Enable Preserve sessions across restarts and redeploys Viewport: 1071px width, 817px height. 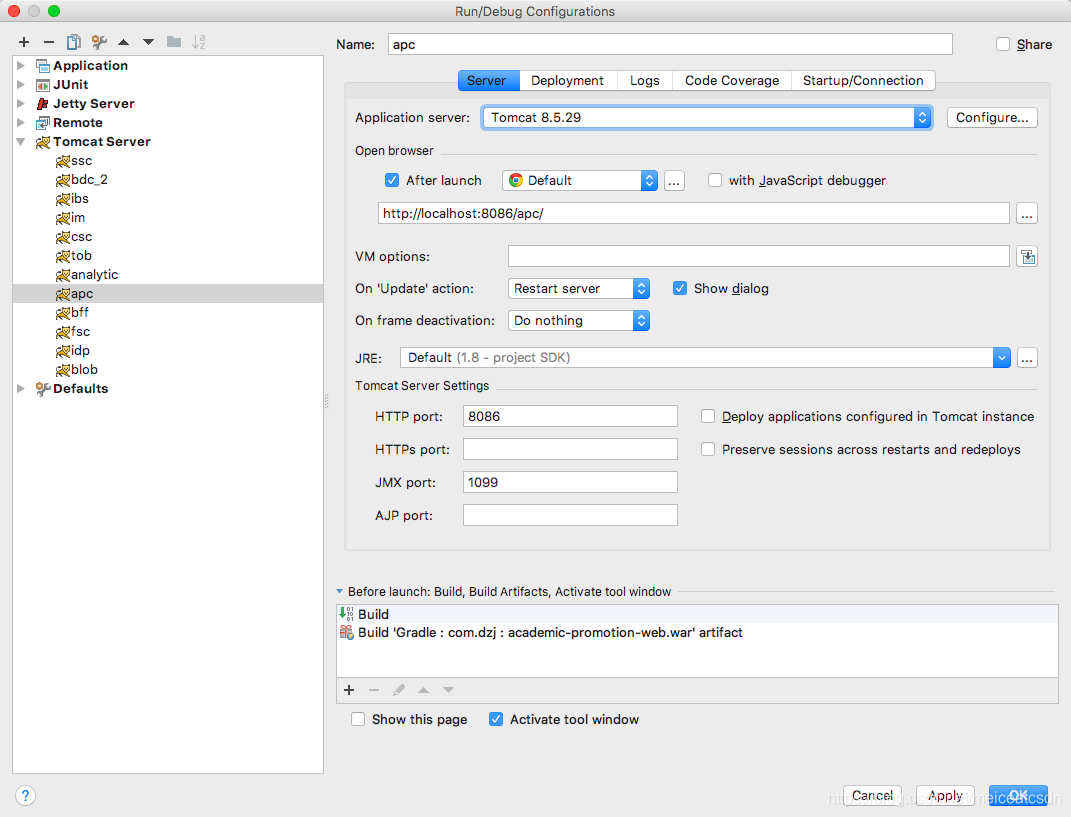708,449
